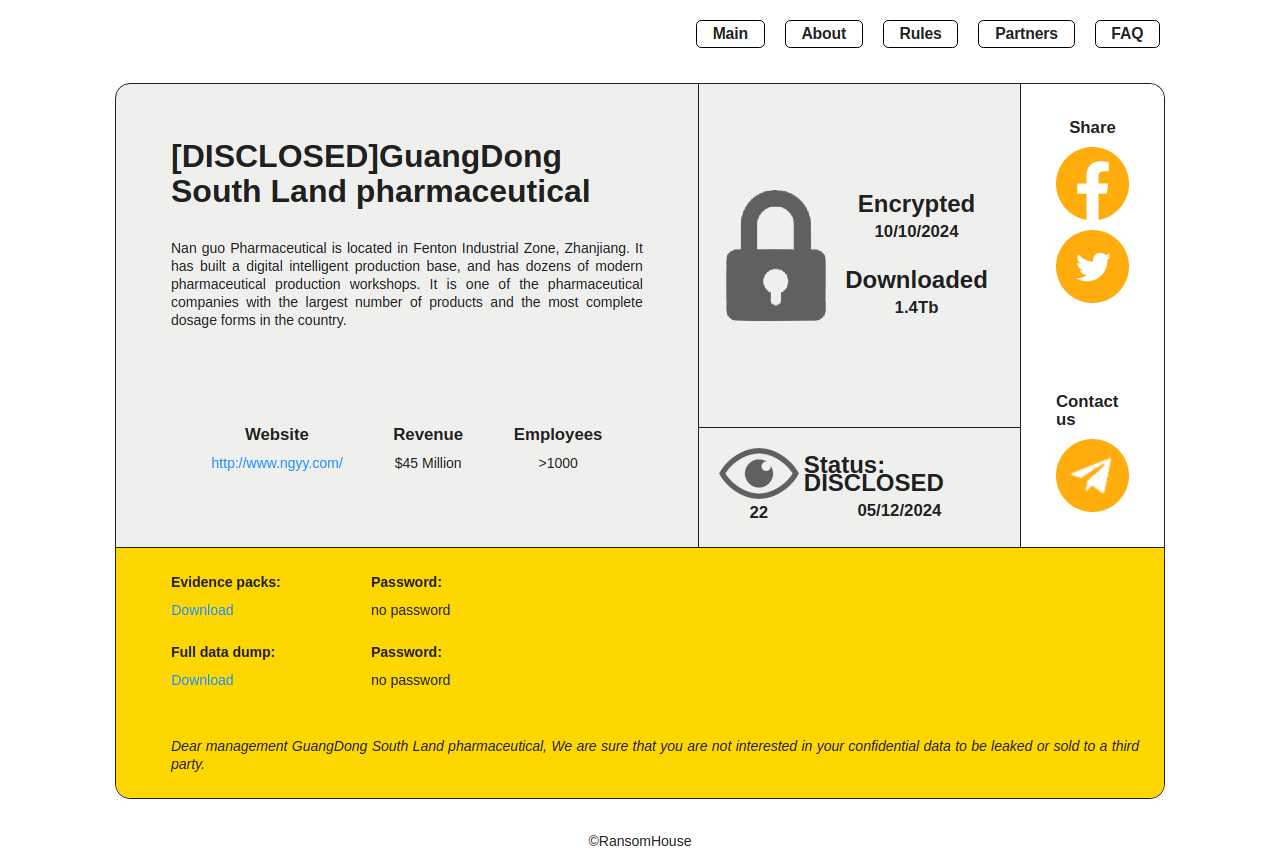Open the Main navigation item

click(x=730, y=34)
